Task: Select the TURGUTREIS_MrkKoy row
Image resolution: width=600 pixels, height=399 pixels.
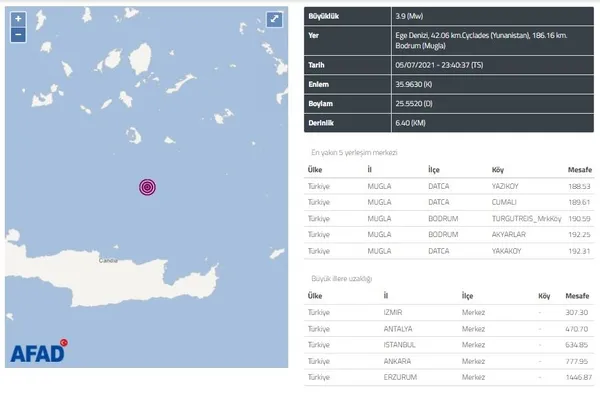Action: [x=449, y=218]
